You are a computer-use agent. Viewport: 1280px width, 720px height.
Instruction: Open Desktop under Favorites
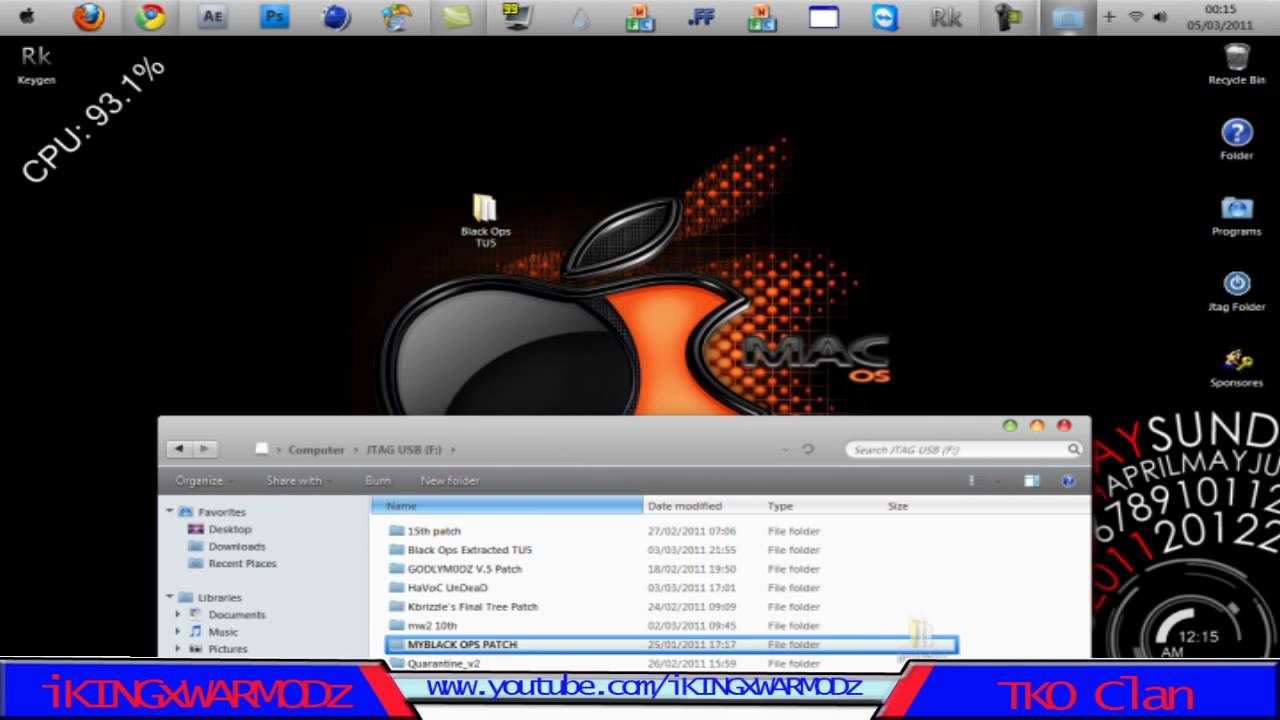(x=230, y=529)
